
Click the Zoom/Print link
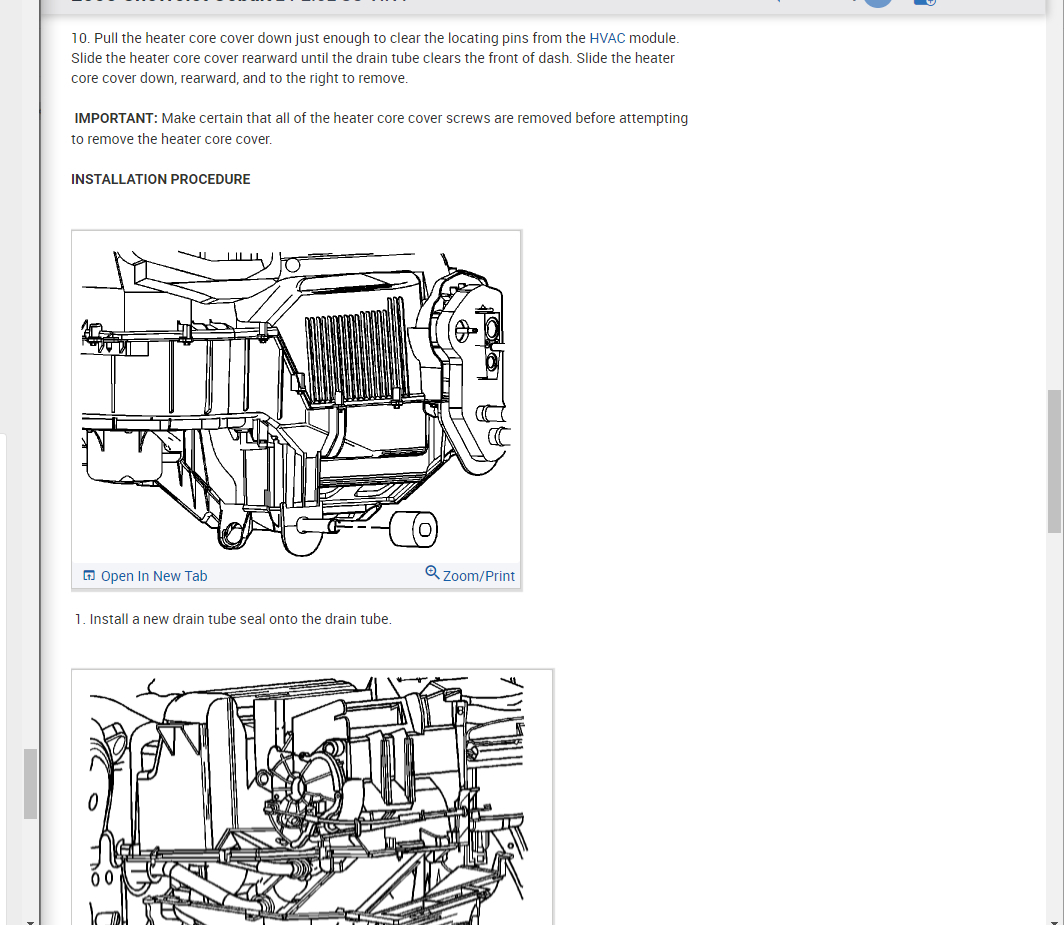pos(478,576)
